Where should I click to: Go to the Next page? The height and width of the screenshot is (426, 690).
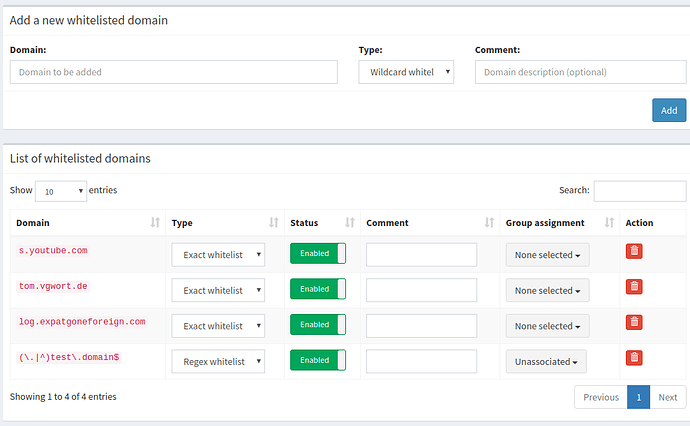pos(668,397)
